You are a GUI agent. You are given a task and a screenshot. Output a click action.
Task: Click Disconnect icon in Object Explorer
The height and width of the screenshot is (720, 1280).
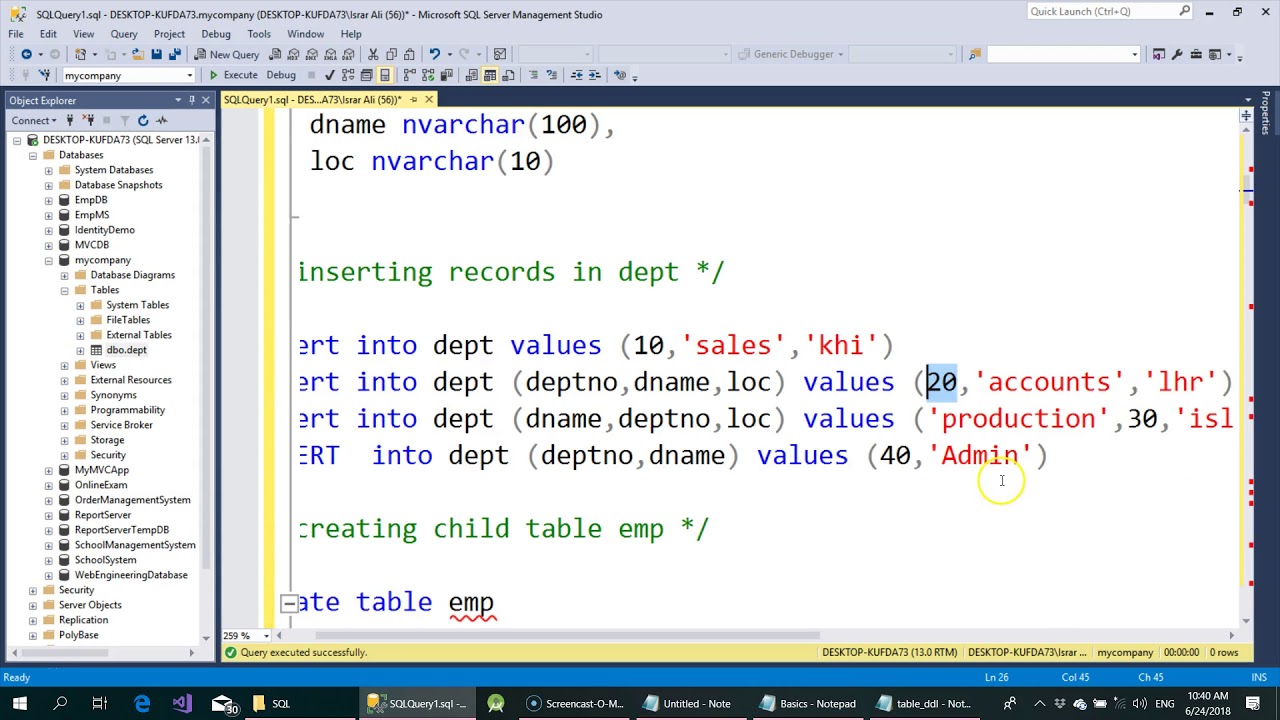(x=88, y=120)
